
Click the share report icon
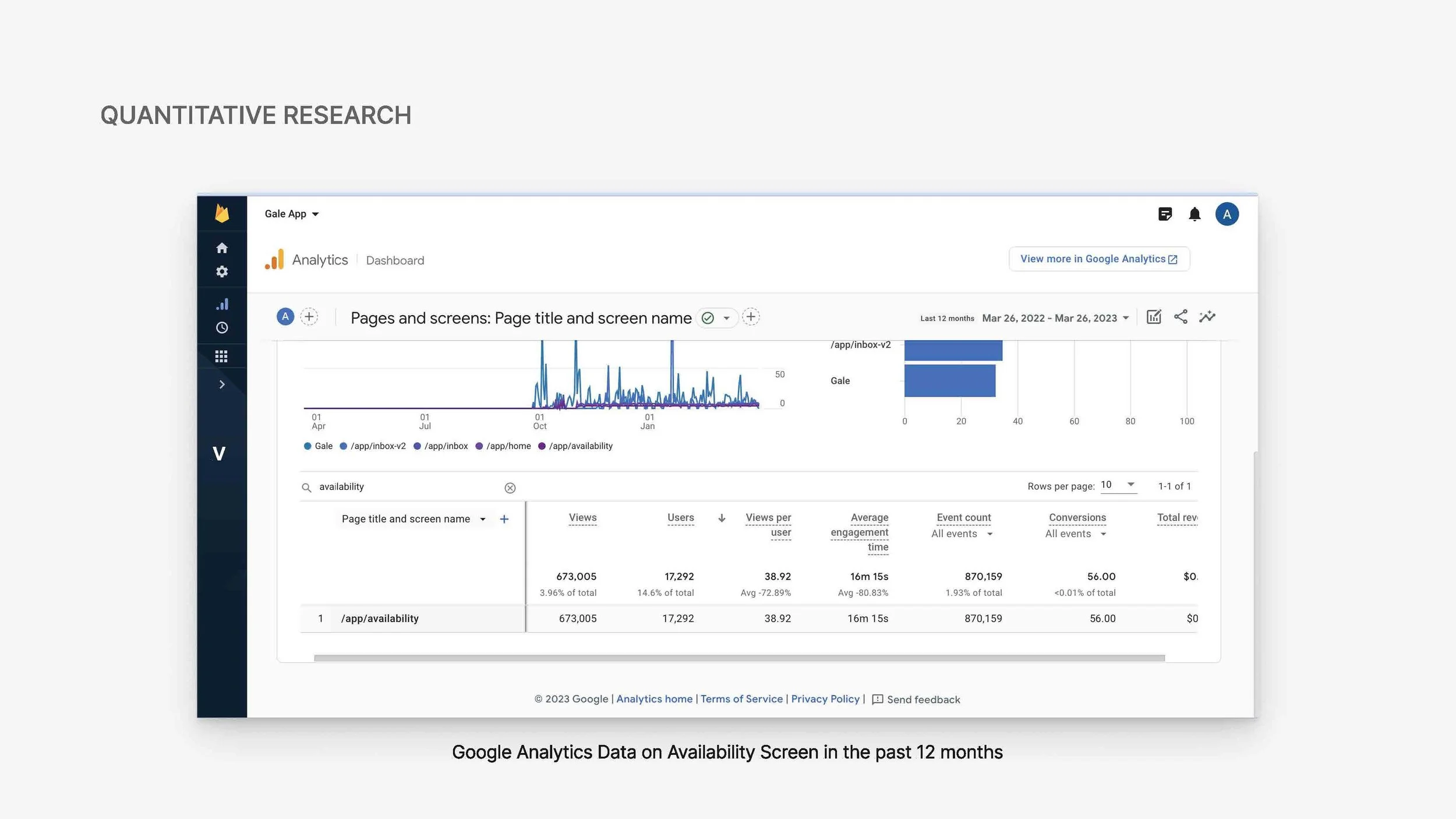click(1181, 317)
